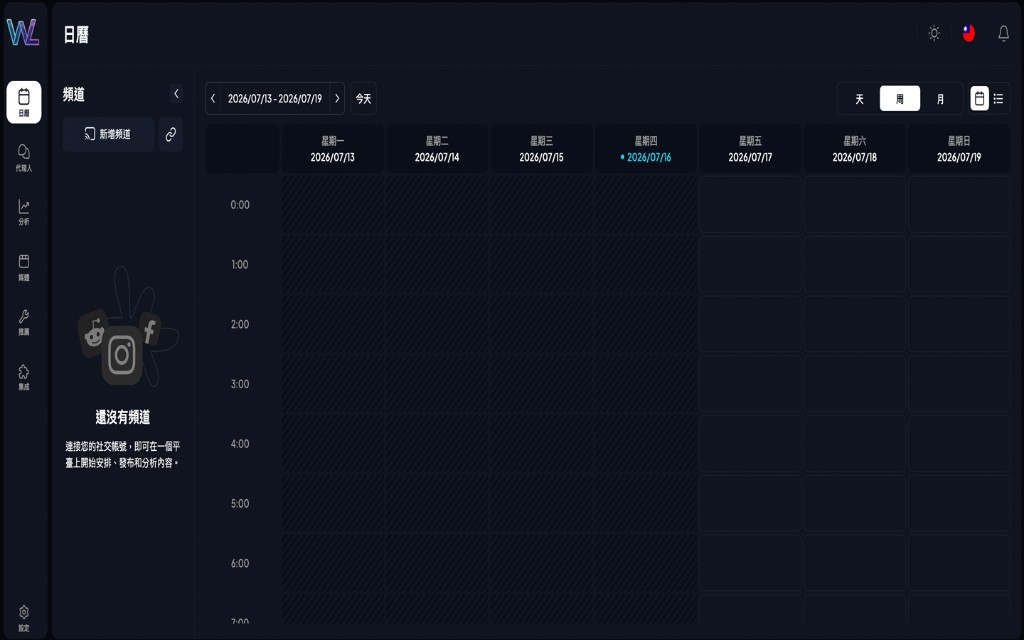Collapse the 頻道 channels panel
Viewport: 1024px width, 640px height.
(x=176, y=94)
